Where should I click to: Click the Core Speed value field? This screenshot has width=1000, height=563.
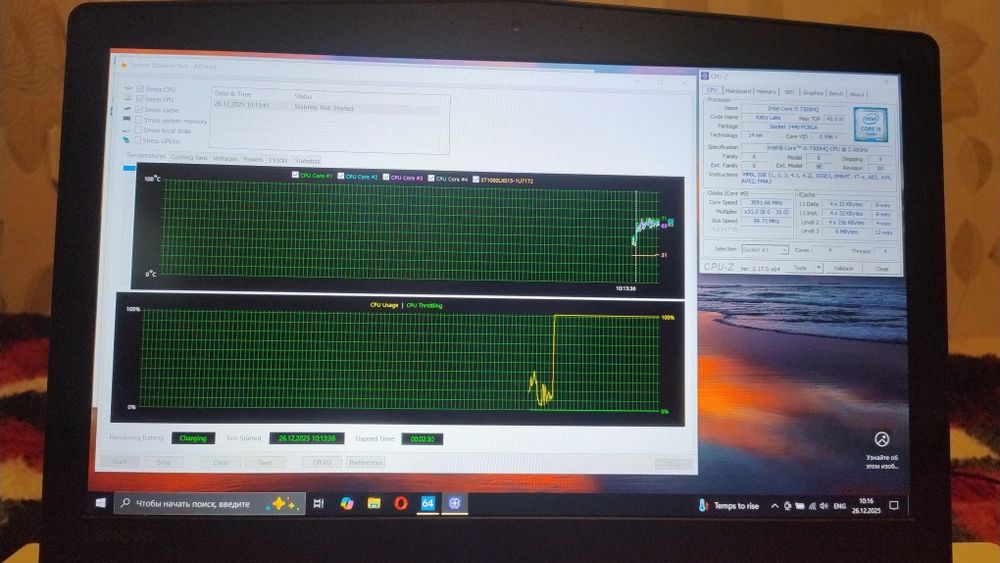(x=766, y=203)
